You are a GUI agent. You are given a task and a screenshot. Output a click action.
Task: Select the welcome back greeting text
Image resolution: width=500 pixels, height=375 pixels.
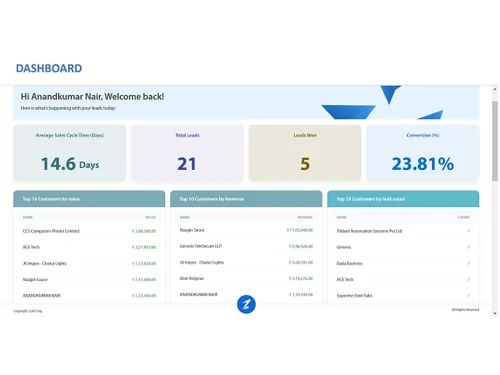click(92, 97)
